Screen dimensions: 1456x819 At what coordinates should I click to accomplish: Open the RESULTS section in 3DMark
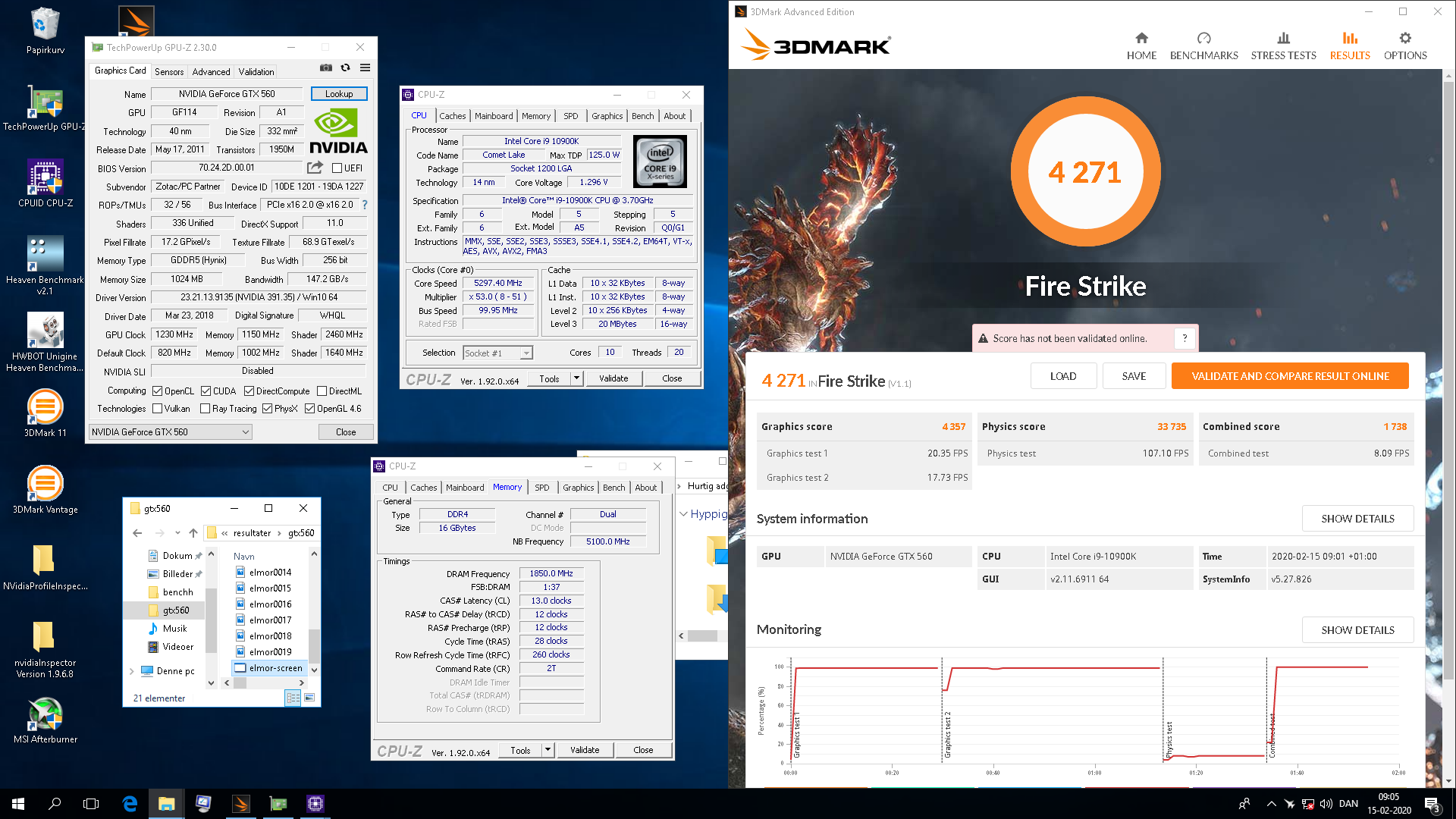[x=1350, y=46]
